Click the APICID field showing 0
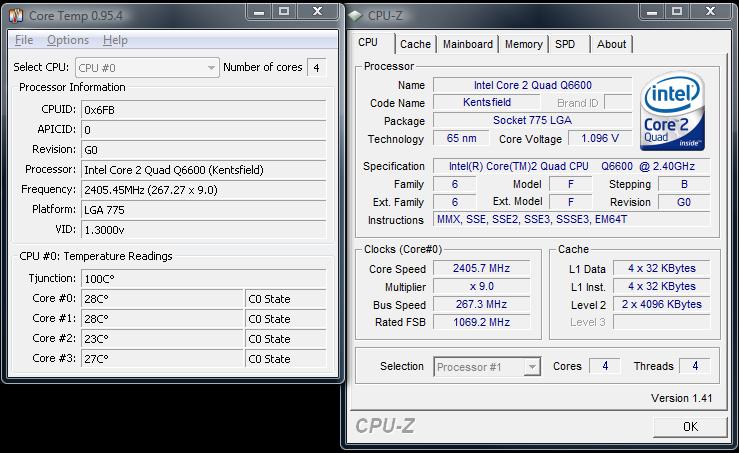Screen dimensions: 739x453 pos(204,130)
